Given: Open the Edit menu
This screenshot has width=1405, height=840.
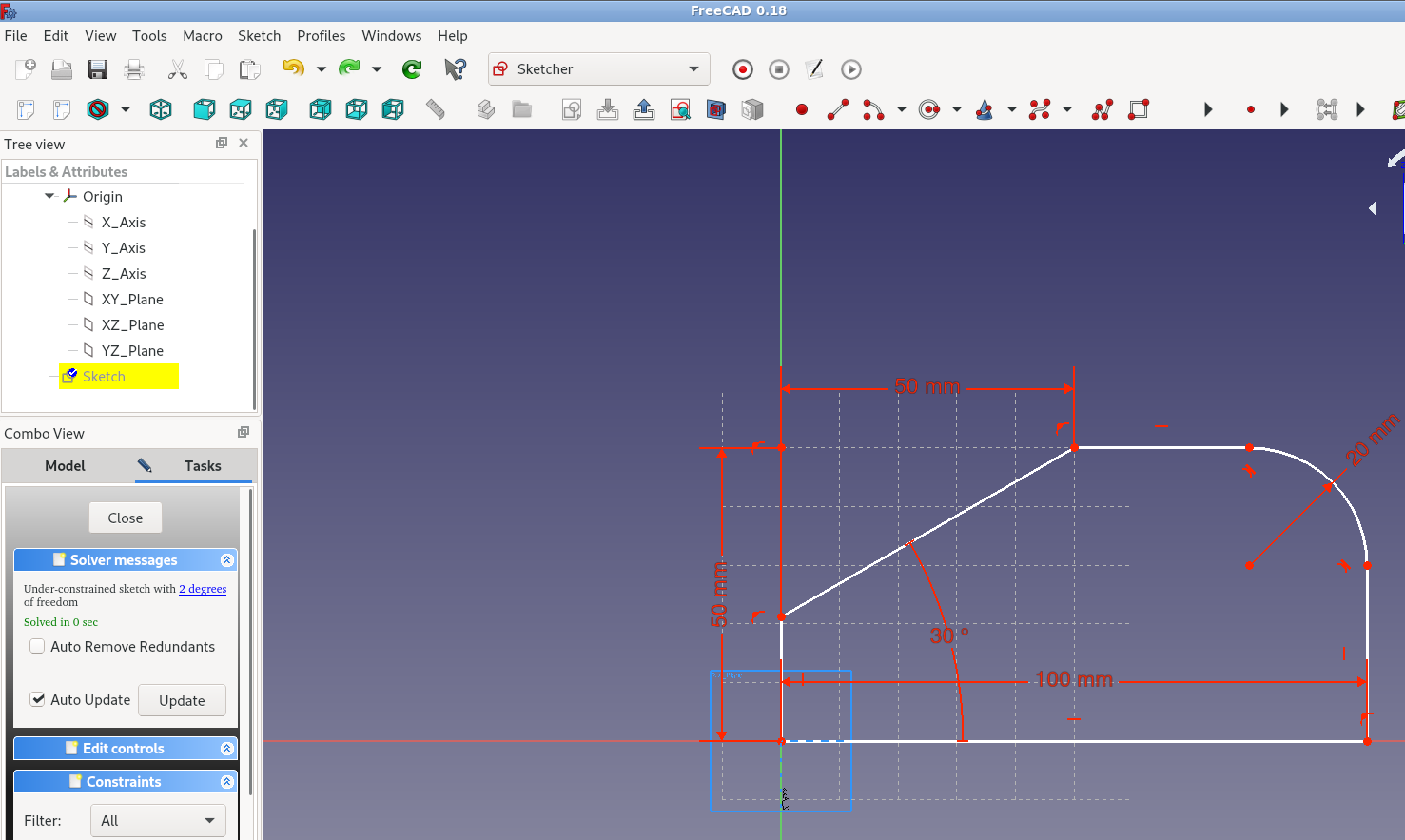Looking at the screenshot, I should pos(56,35).
